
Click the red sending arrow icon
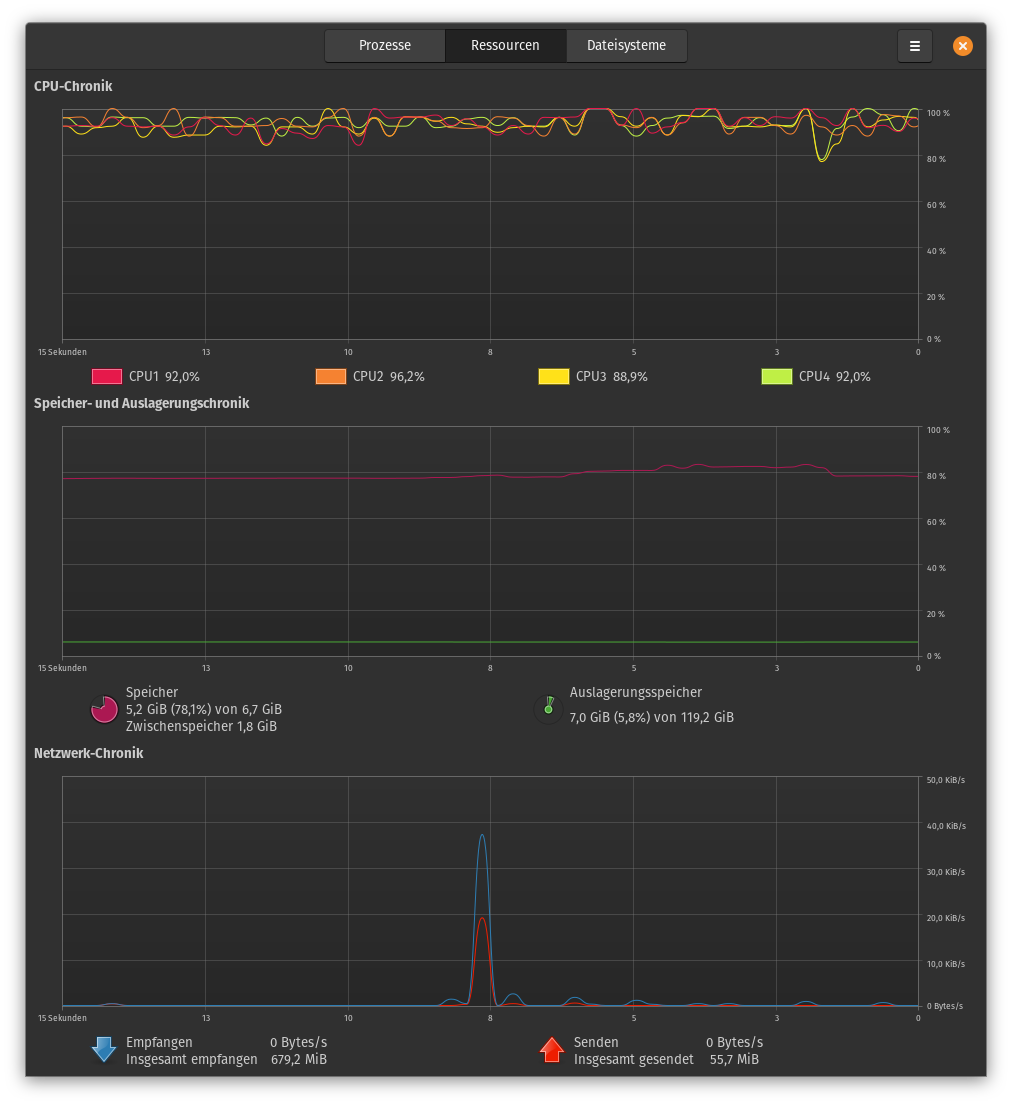[551, 1049]
